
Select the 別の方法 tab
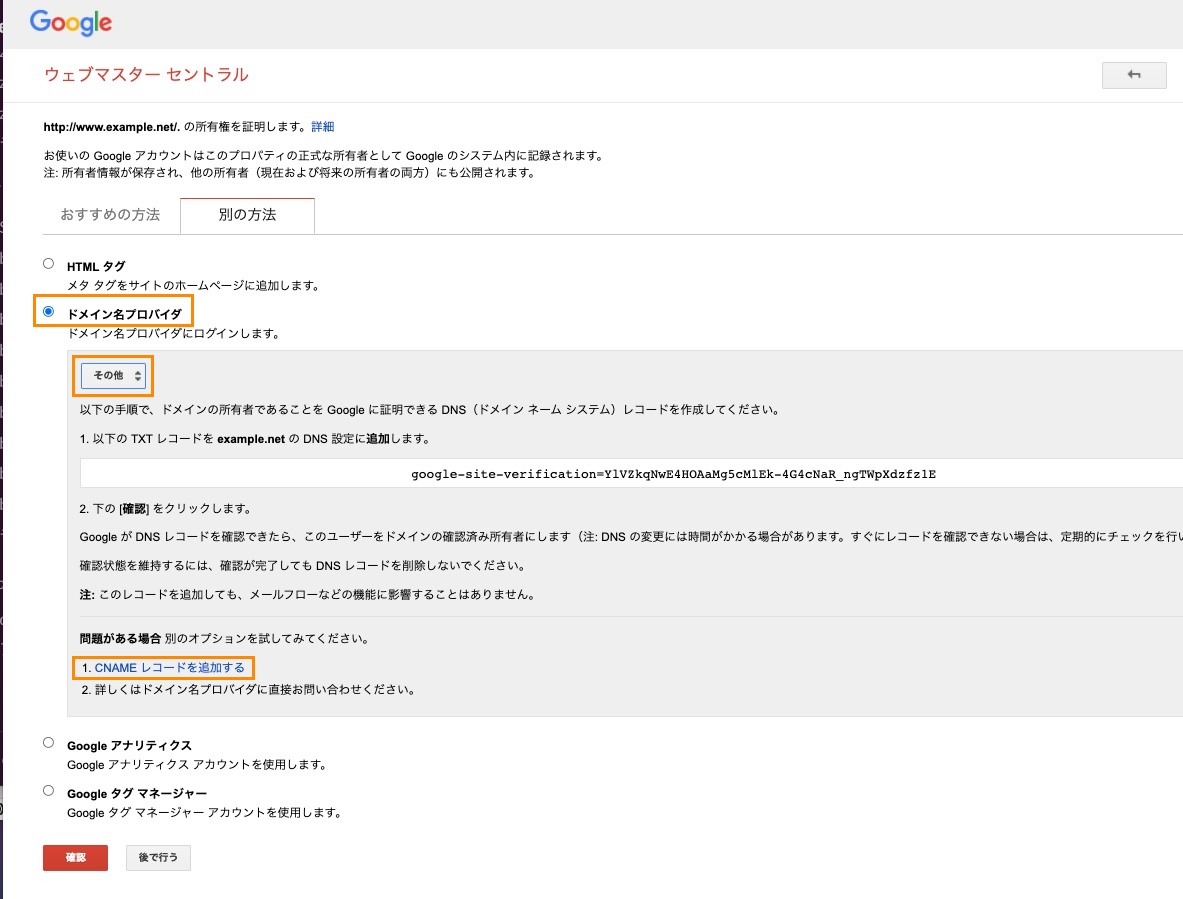(x=247, y=215)
